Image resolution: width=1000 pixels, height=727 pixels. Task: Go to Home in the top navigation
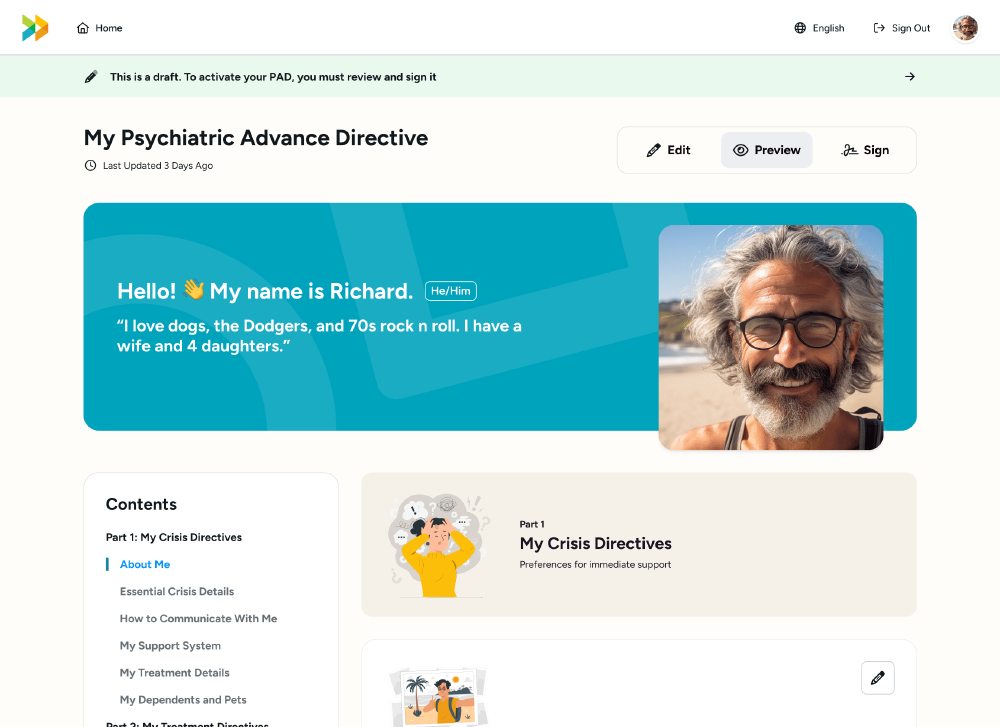pyautogui.click(x=99, y=28)
